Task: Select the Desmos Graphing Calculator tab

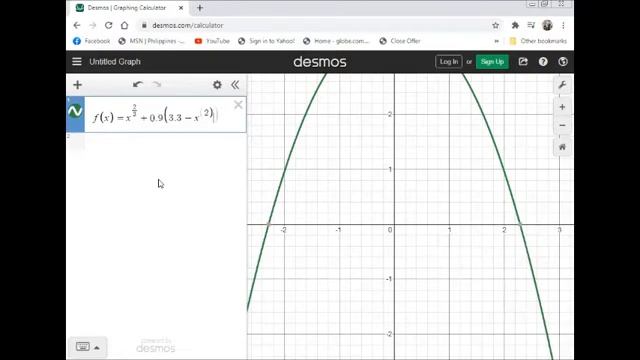Action: (127, 8)
